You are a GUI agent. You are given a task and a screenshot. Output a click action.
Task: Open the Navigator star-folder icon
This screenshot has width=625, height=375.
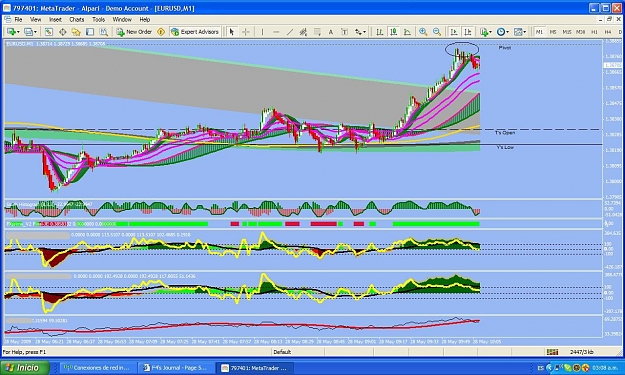76,32
